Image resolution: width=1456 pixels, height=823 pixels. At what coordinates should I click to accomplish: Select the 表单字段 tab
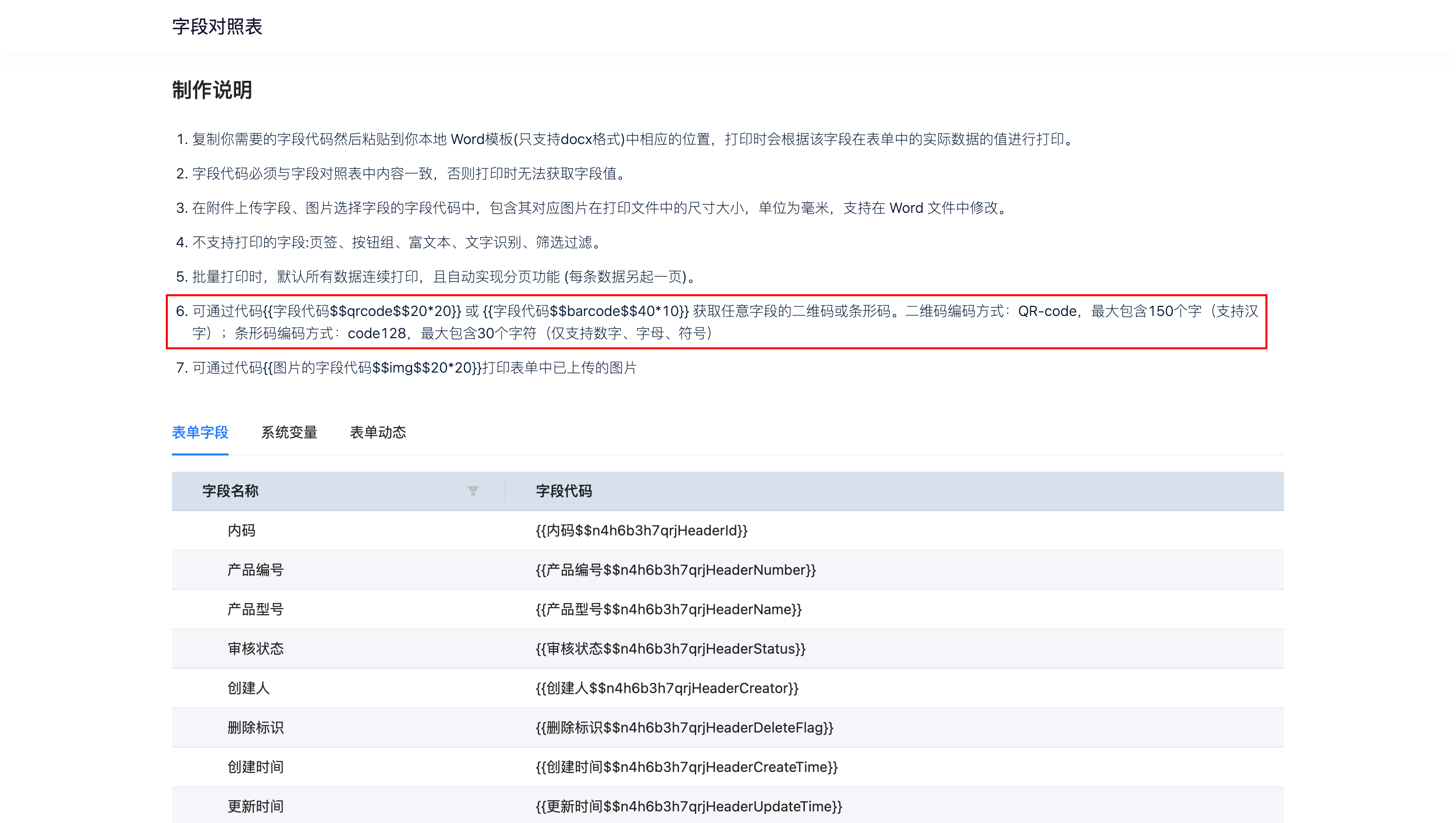pos(200,432)
